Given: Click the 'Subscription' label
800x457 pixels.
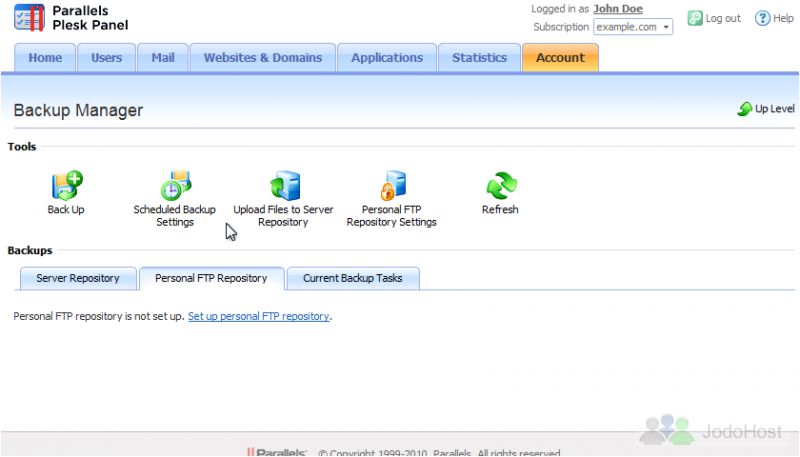Looking at the screenshot, I should pos(561,27).
